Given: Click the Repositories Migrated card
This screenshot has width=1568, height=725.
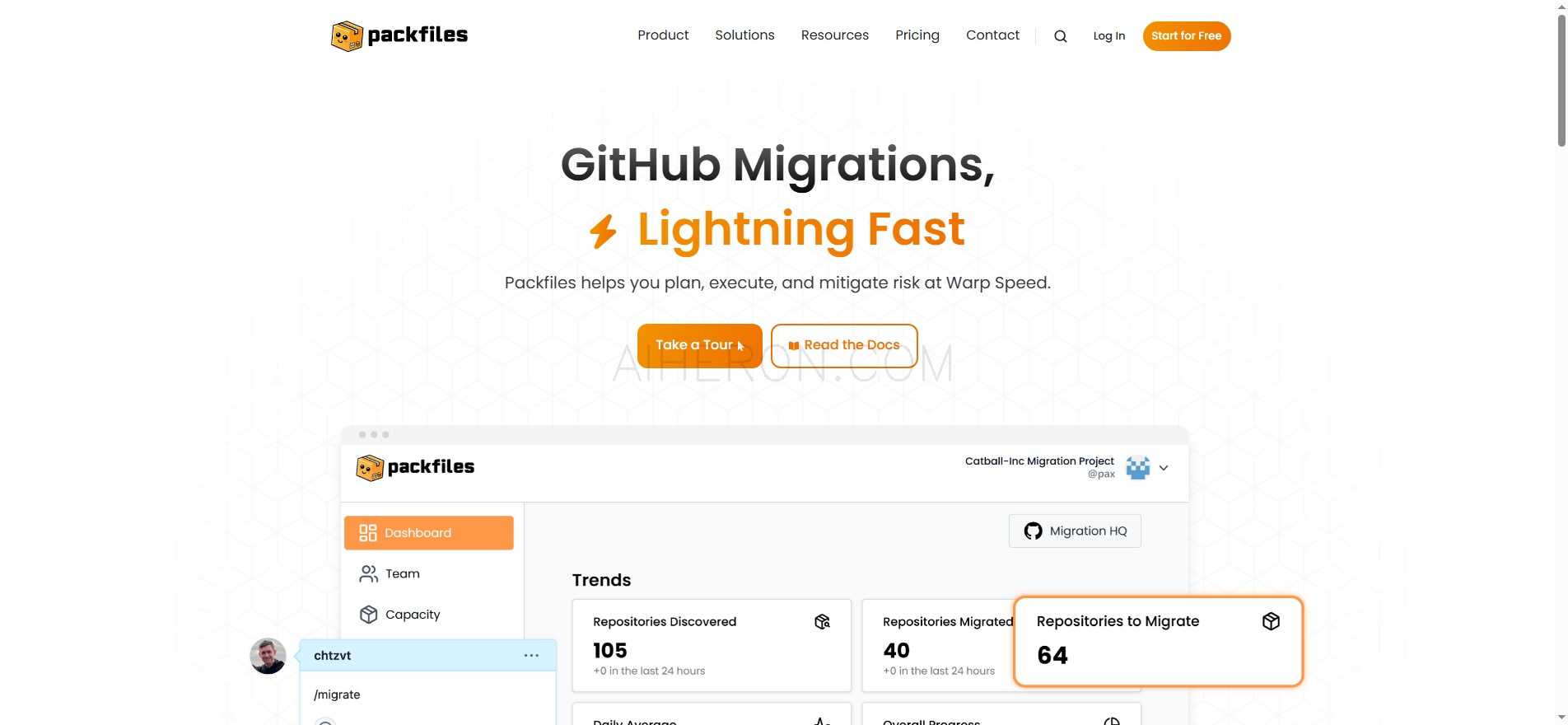Looking at the screenshot, I should click(938, 646).
